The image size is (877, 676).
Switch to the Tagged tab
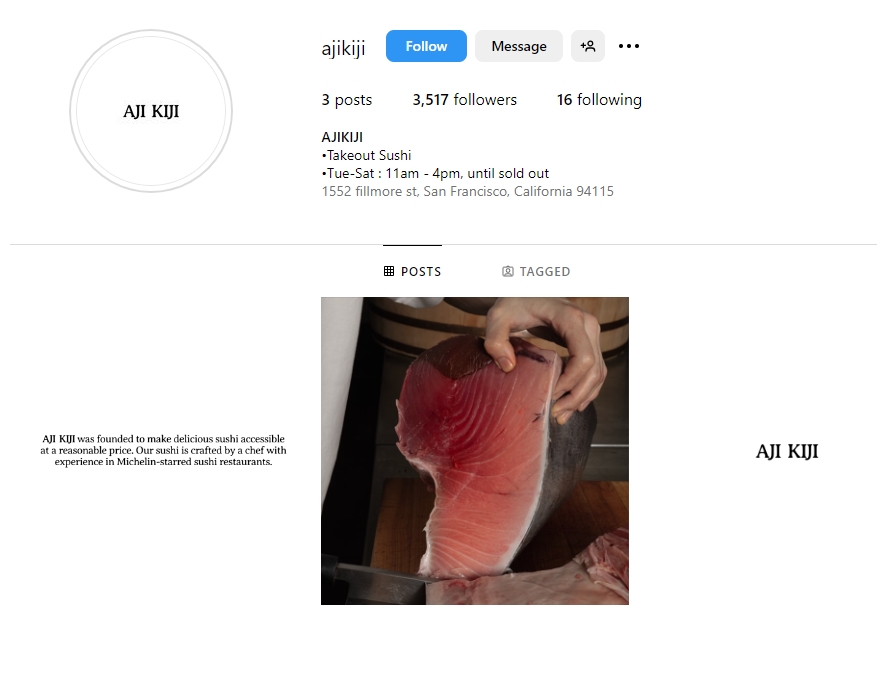(536, 271)
